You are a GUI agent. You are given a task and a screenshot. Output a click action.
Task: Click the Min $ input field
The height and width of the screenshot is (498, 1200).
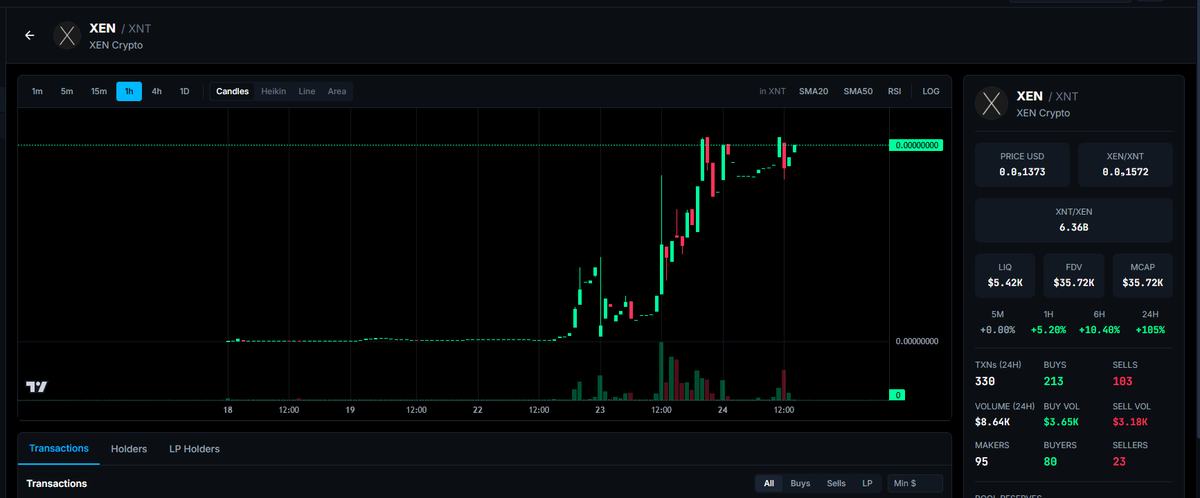click(x=915, y=483)
